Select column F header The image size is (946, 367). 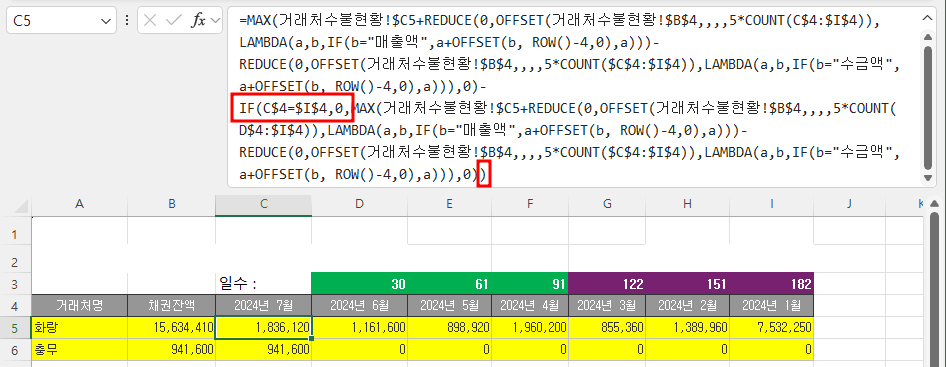point(530,205)
